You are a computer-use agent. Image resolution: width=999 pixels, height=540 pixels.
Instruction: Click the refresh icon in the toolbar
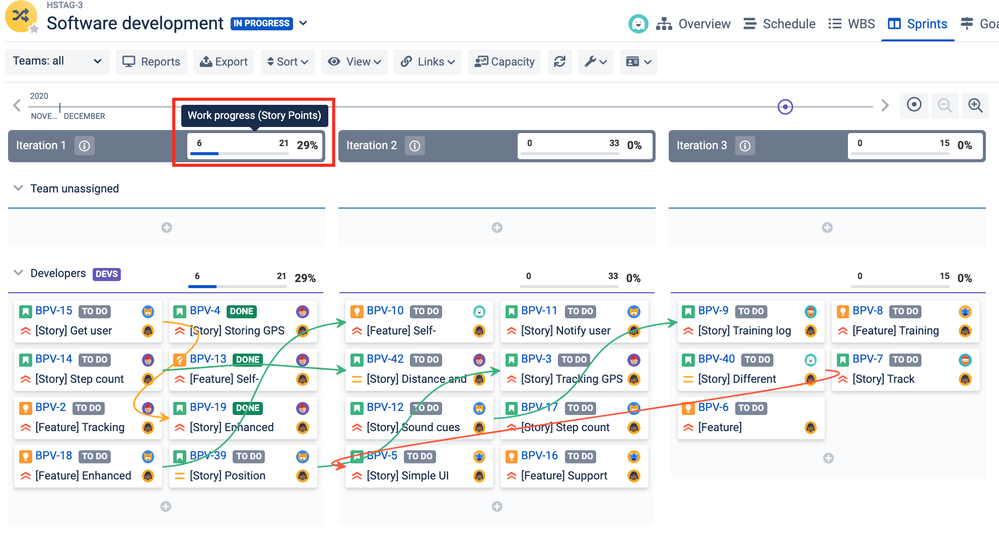click(x=559, y=62)
